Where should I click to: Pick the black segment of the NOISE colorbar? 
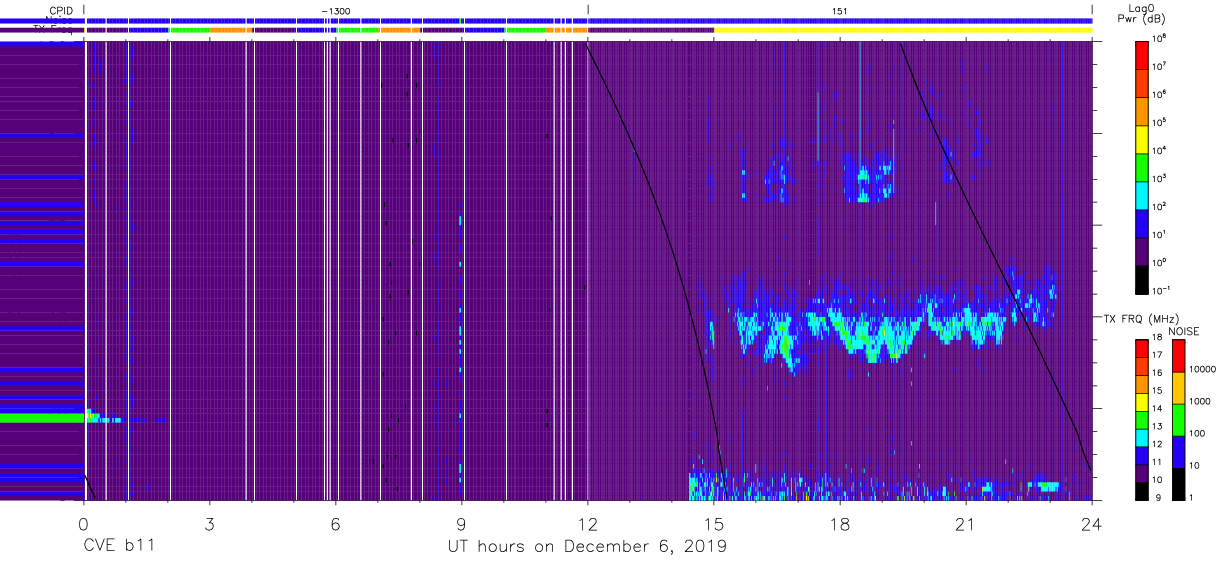tap(1179, 484)
